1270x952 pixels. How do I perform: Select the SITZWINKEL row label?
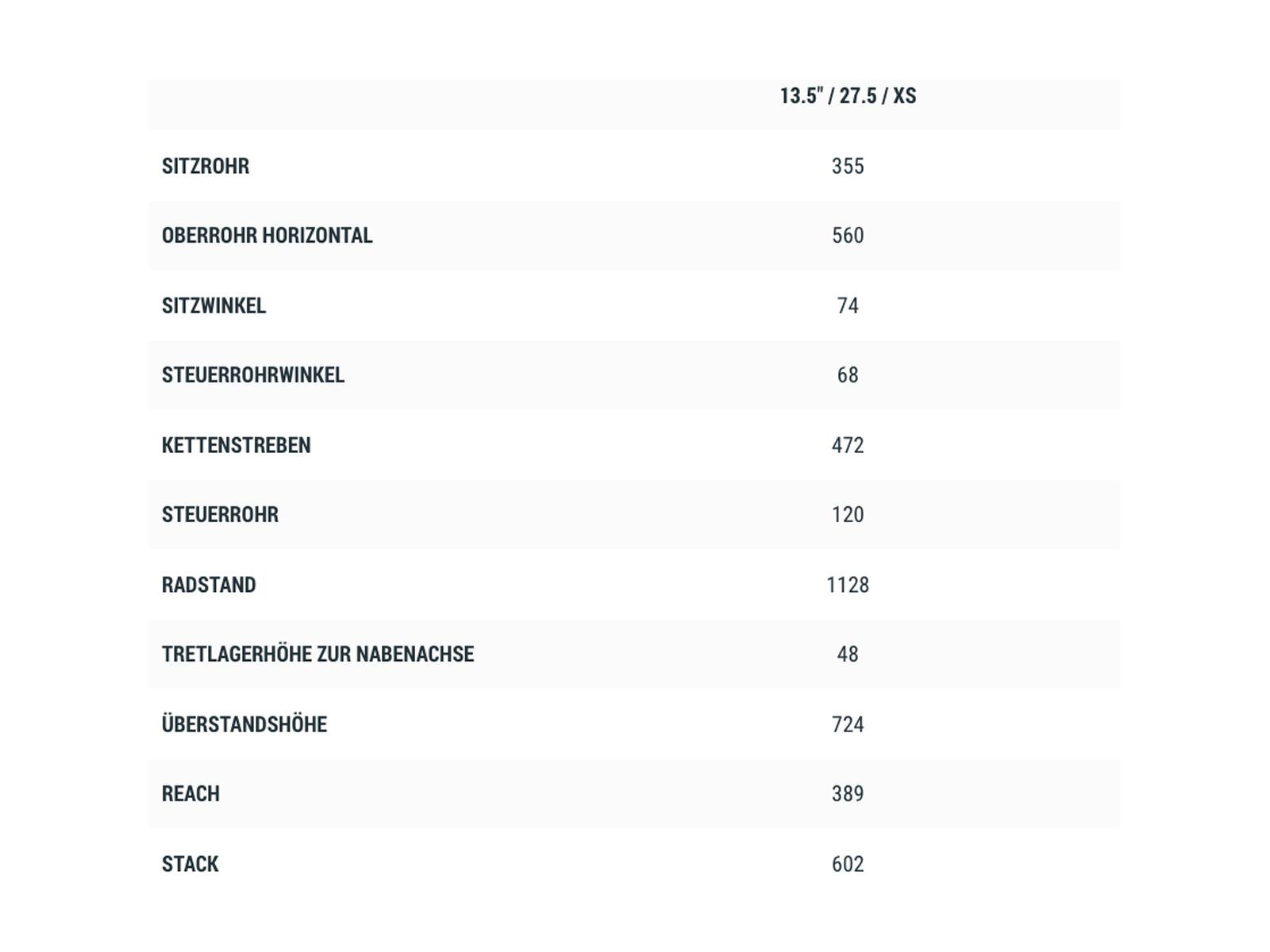[x=214, y=305]
